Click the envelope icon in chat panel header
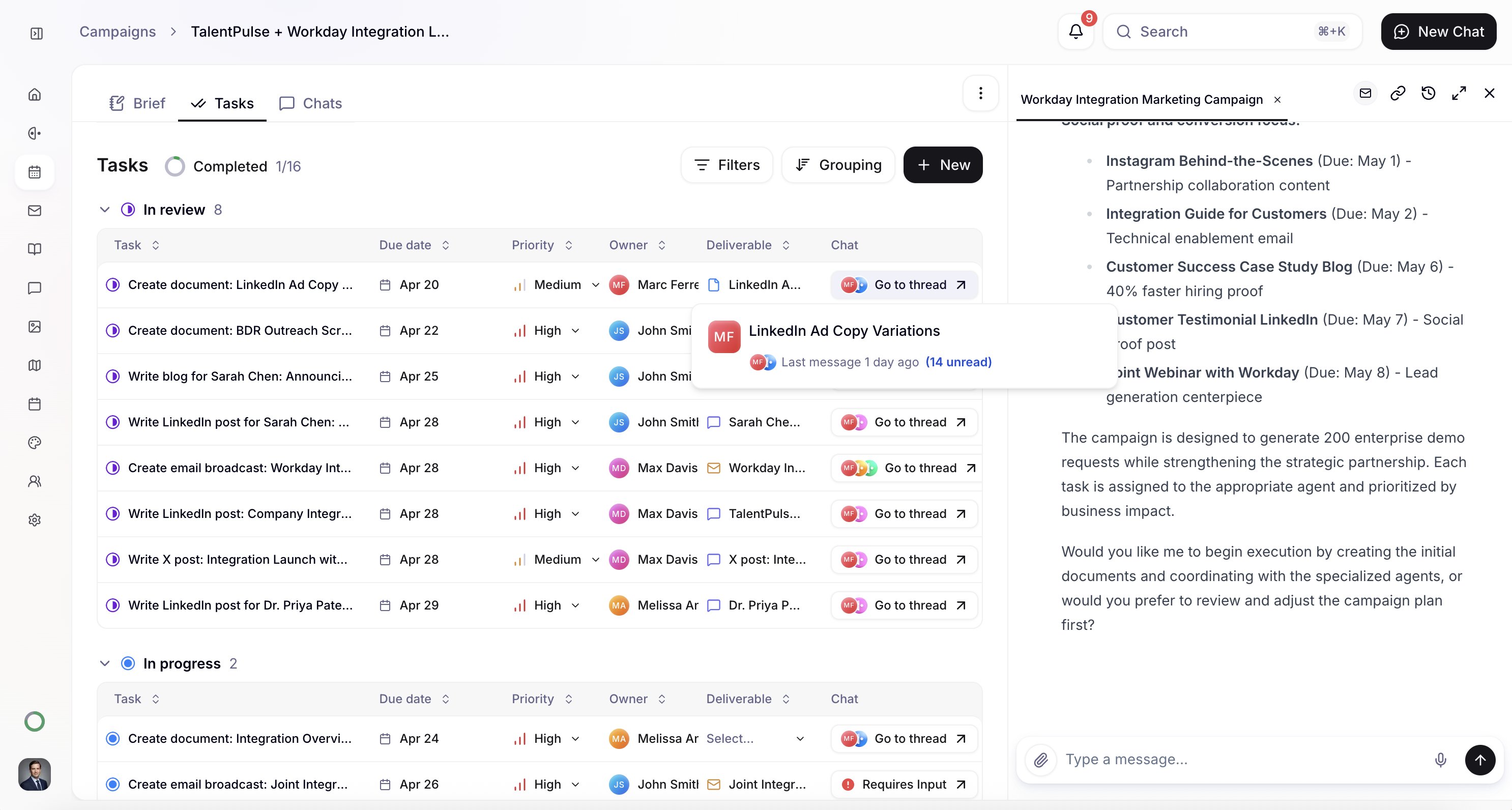 pos(1365,93)
